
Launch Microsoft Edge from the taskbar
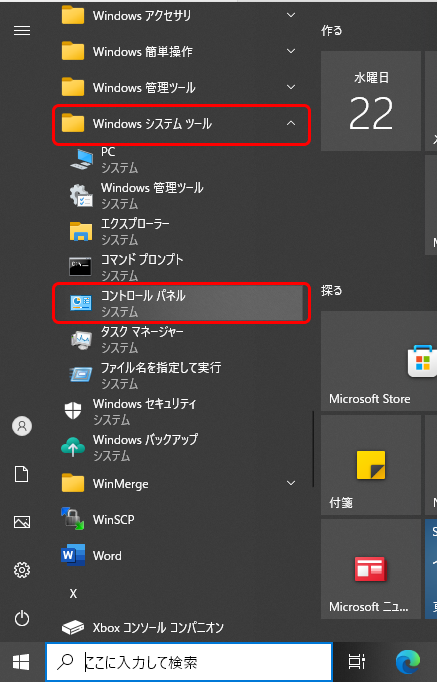[x=408, y=662]
